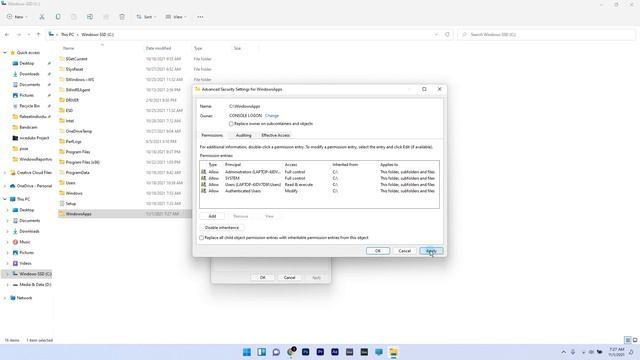Screen dimensions: 640x360
Task: Open the Widgets taskbar icon
Action: (x=262, y=352)
